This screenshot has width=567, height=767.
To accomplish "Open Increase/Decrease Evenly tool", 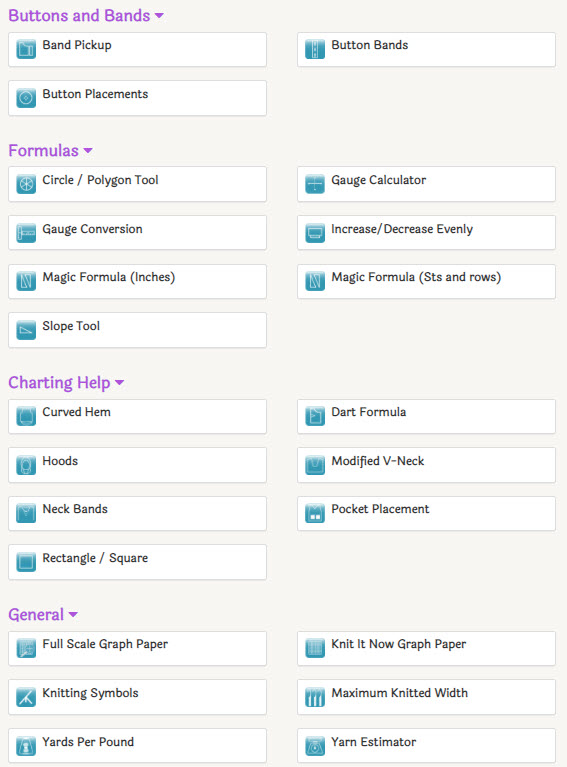I will 427,233.
